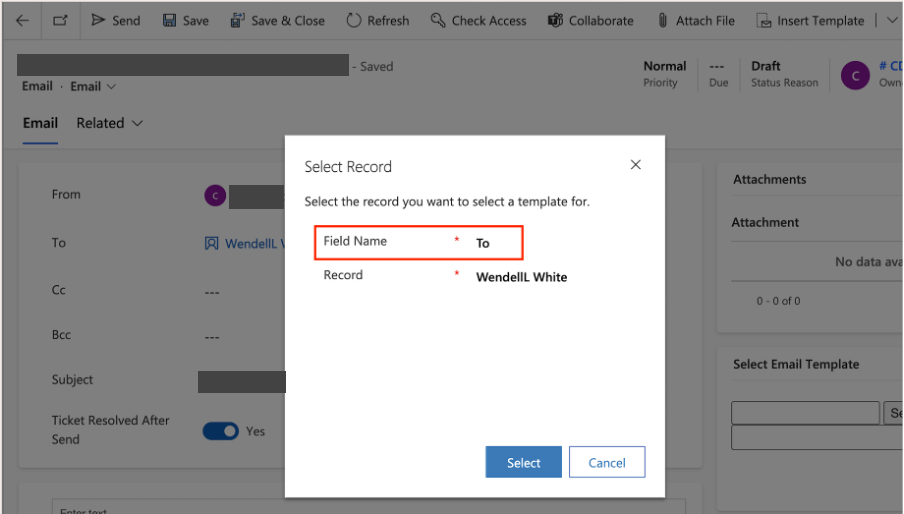Click the Select Email Template search box
904x514 pixels.
click(805, 413)
